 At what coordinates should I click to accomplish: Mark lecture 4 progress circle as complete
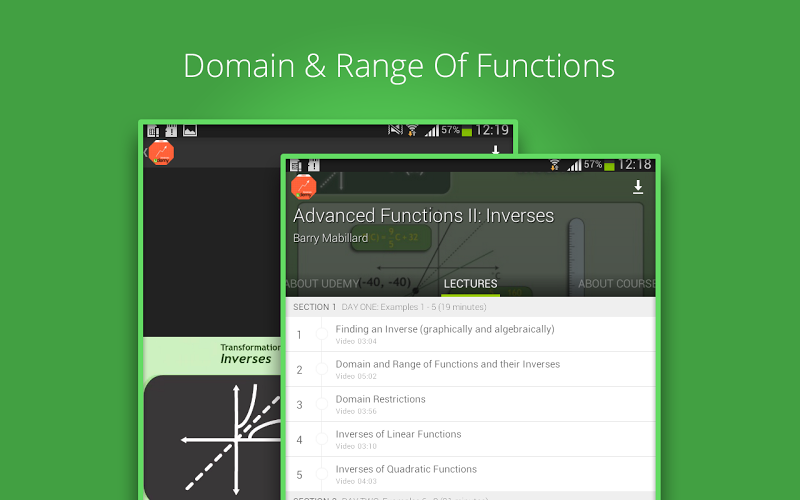321,439
